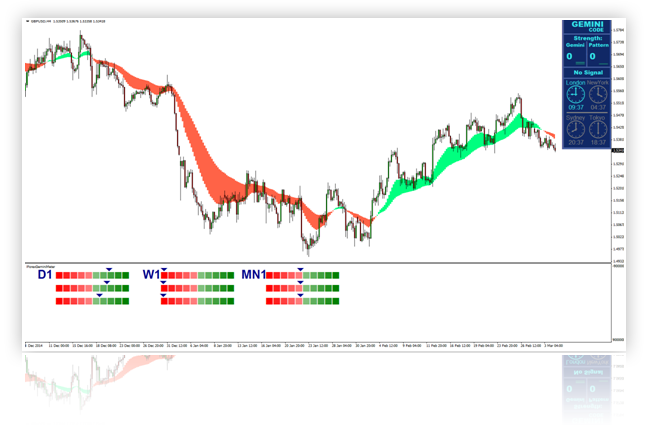The image size is (648, 430).
Task: Click the Sydney clock icon
Action: (x=575, y=130)
